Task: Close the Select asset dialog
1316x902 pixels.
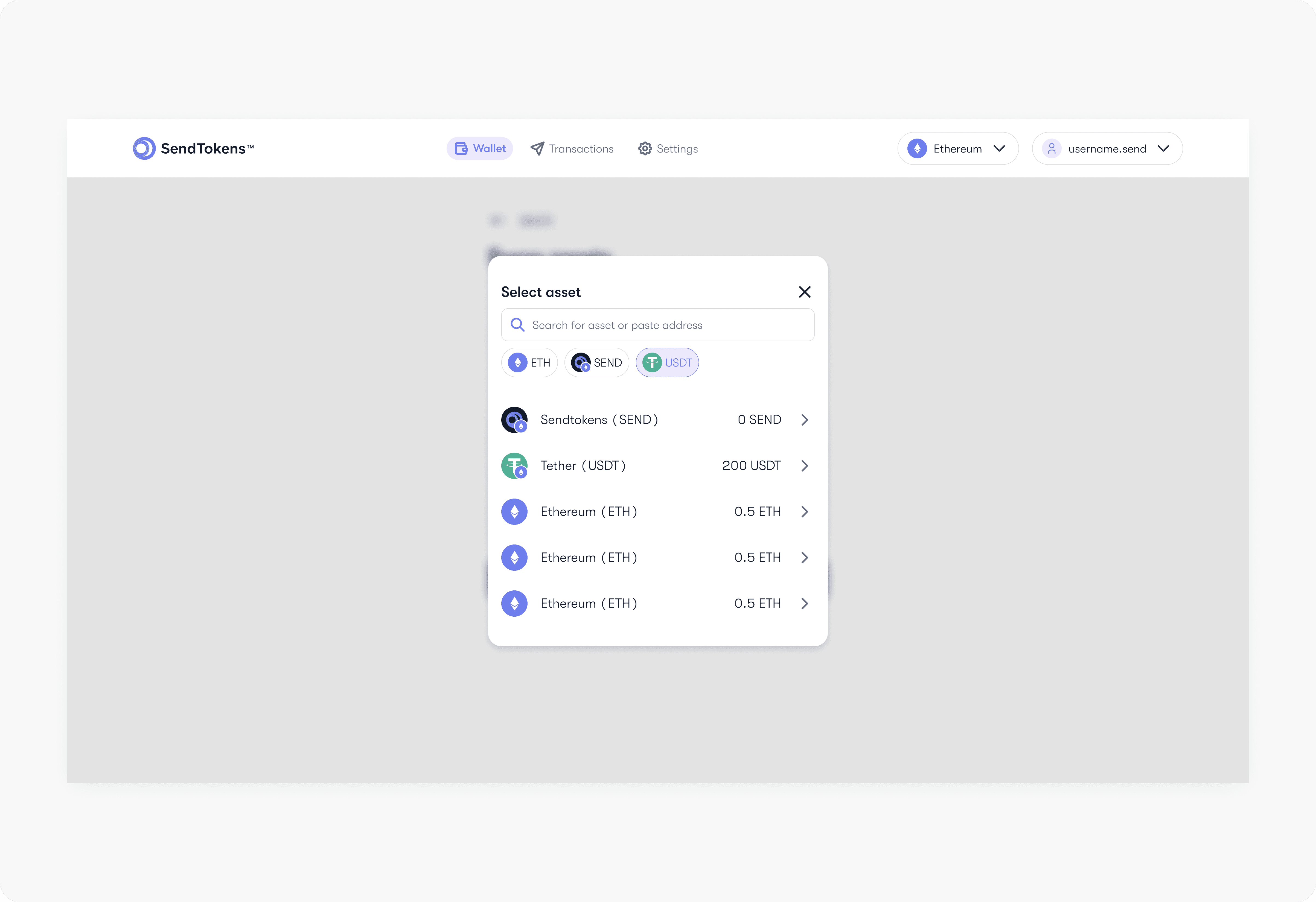Action: click(x=804, y=292)
